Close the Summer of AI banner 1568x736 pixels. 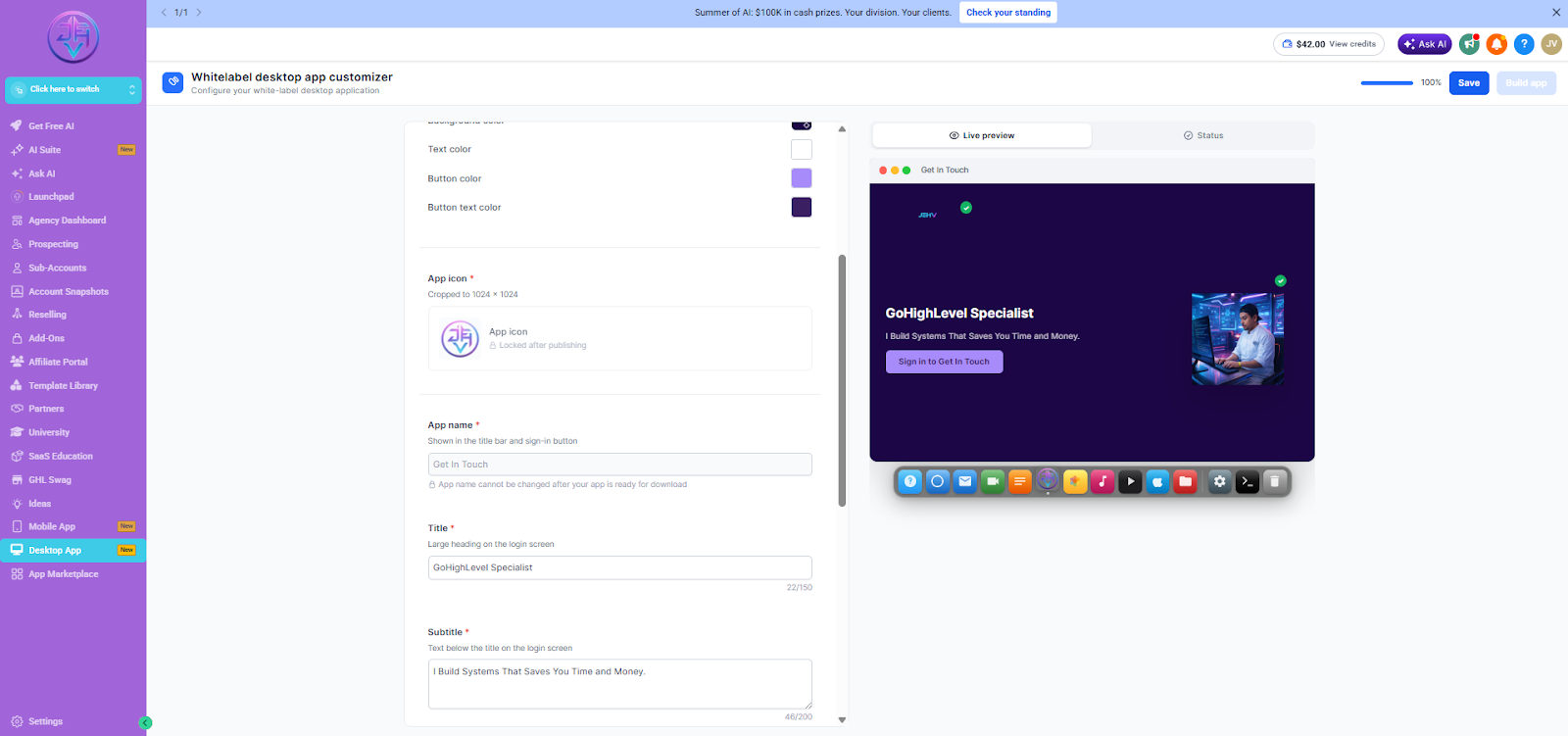(1556, 13)
